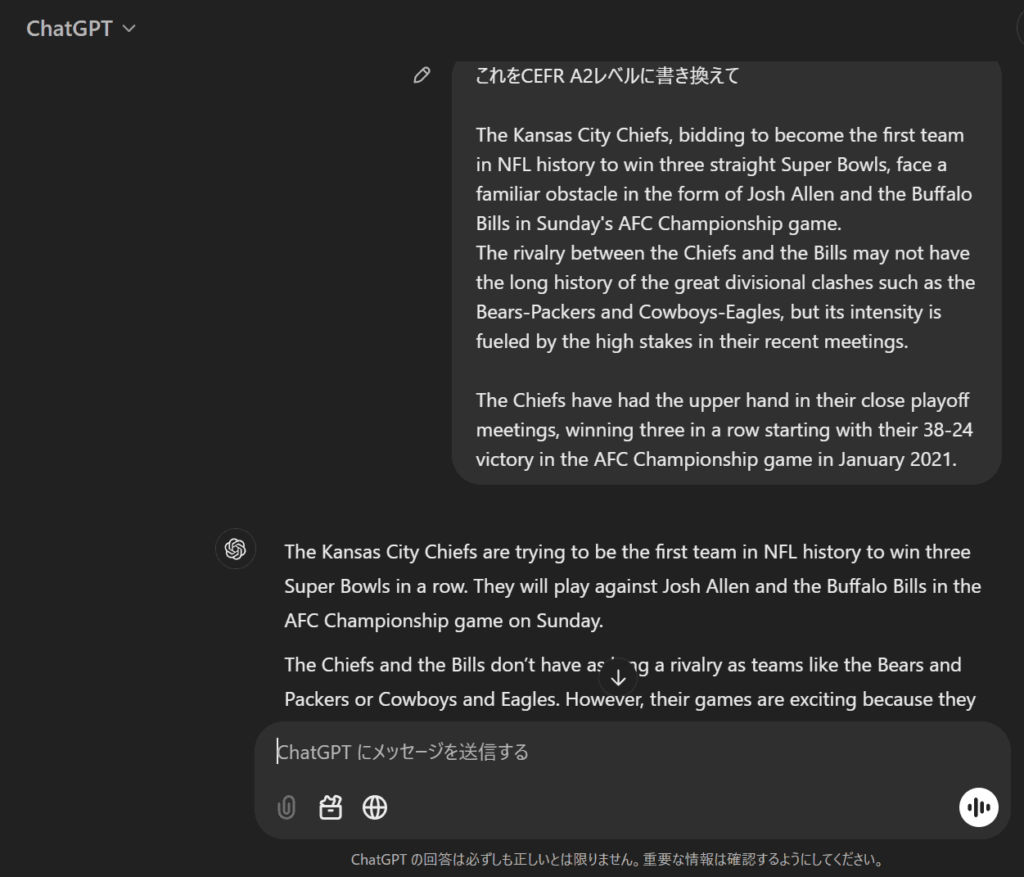1024x877 pixels.
Task: Select the paragraph starting 'The Chiefs have had'
Action: click(x=724, y=430)
